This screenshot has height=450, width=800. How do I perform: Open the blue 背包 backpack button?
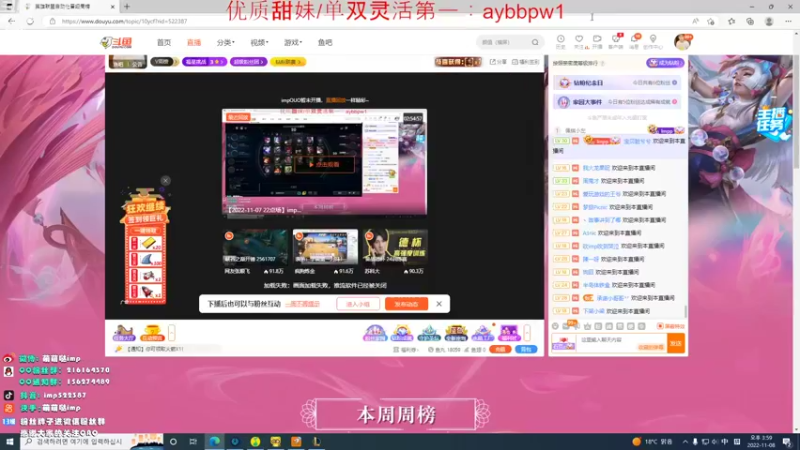[x=526, y=349]
